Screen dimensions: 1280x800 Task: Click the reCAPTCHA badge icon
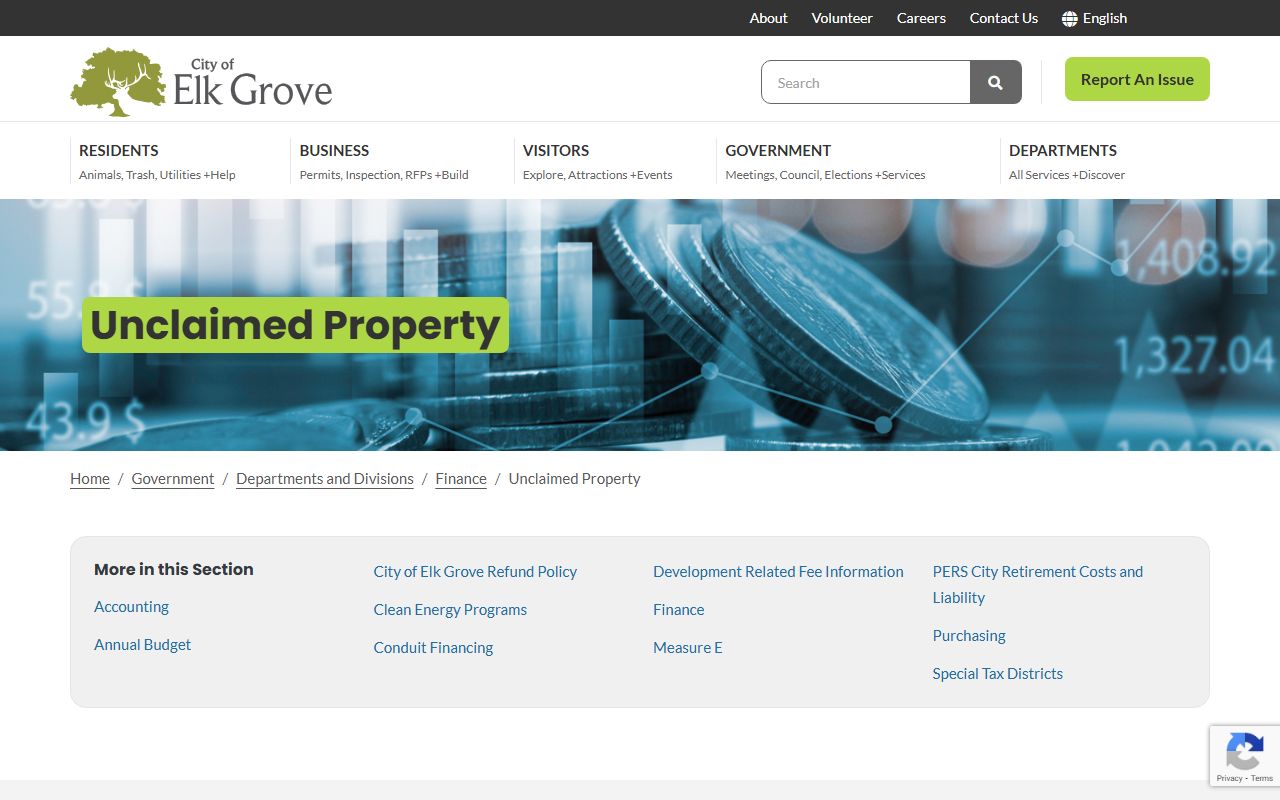point(1244,751)
